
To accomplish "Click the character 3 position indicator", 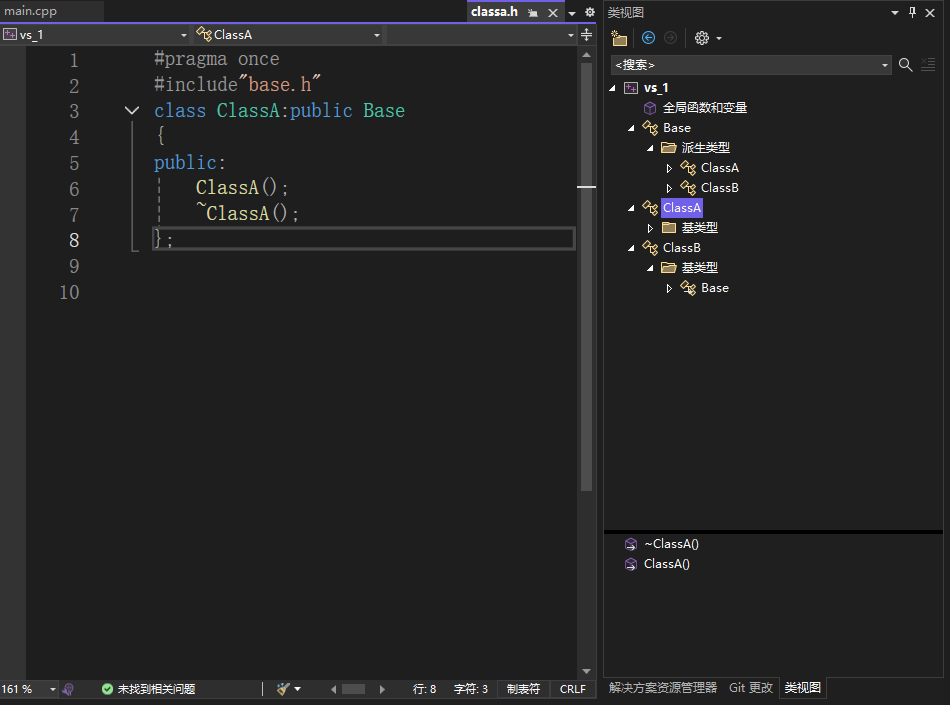I will tap(471, 689).
